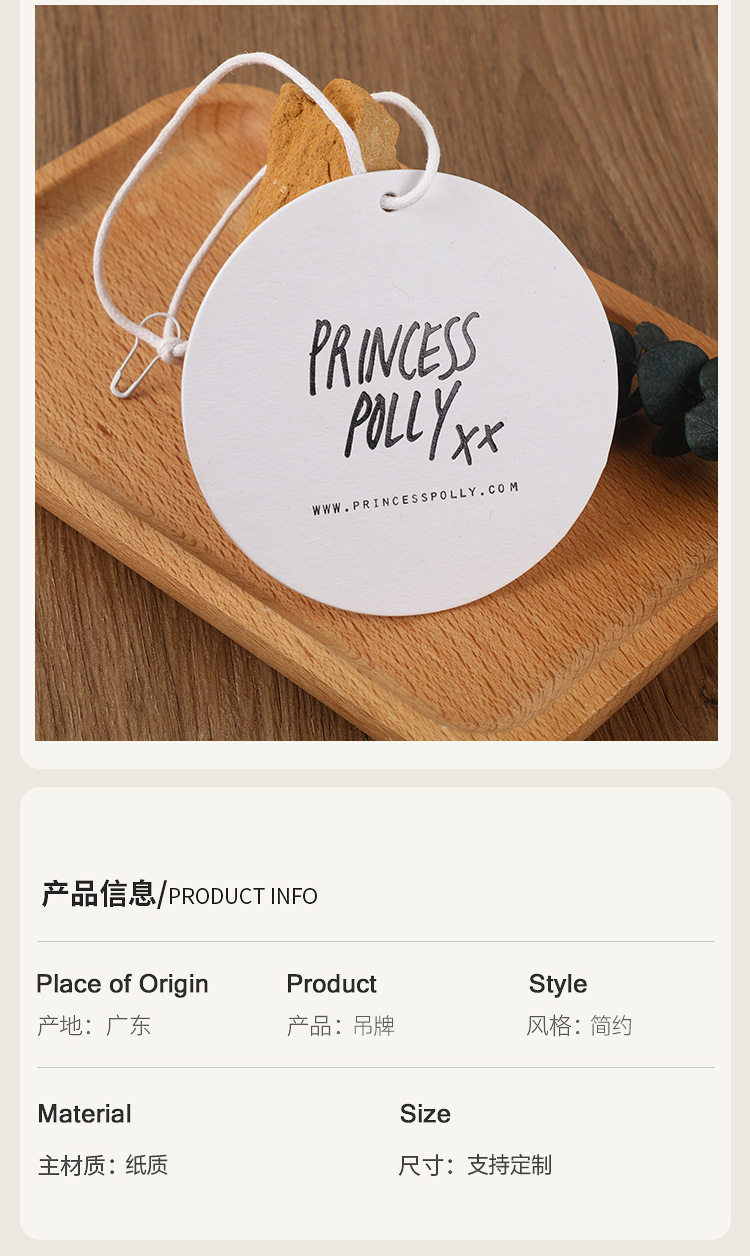Click the www.princesspolly.com text on tag
This screenshot has width=750, height=1256.
tap(415, 498)
